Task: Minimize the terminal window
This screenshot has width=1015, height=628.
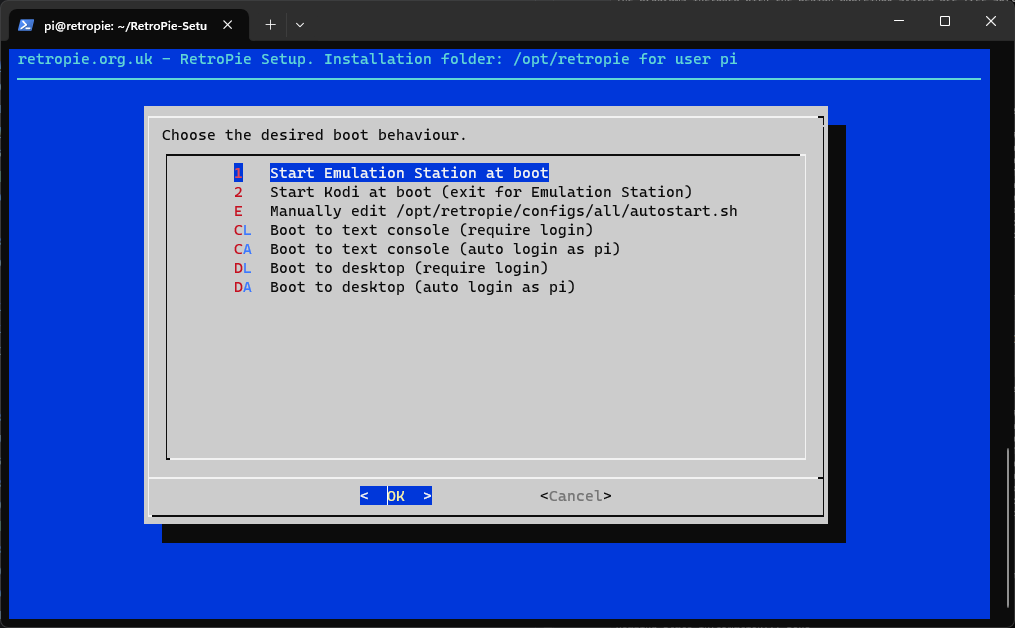Action: [897, 21]
